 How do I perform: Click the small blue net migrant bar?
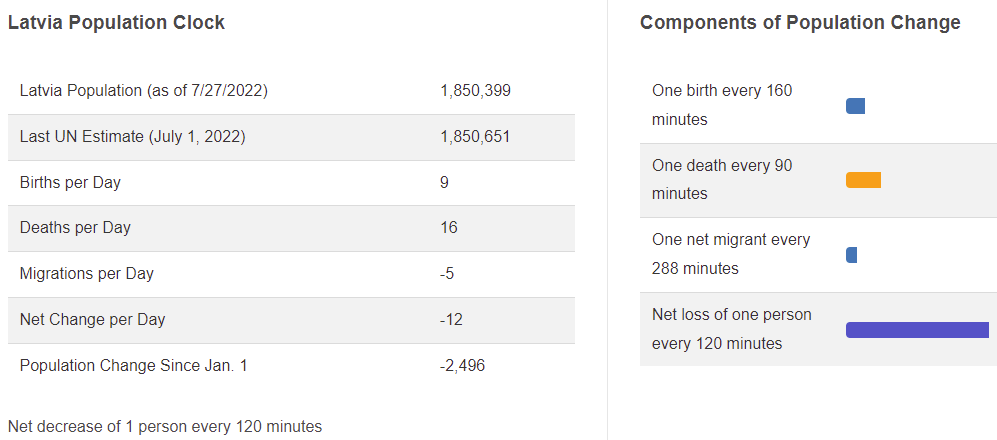click(851, 255)
